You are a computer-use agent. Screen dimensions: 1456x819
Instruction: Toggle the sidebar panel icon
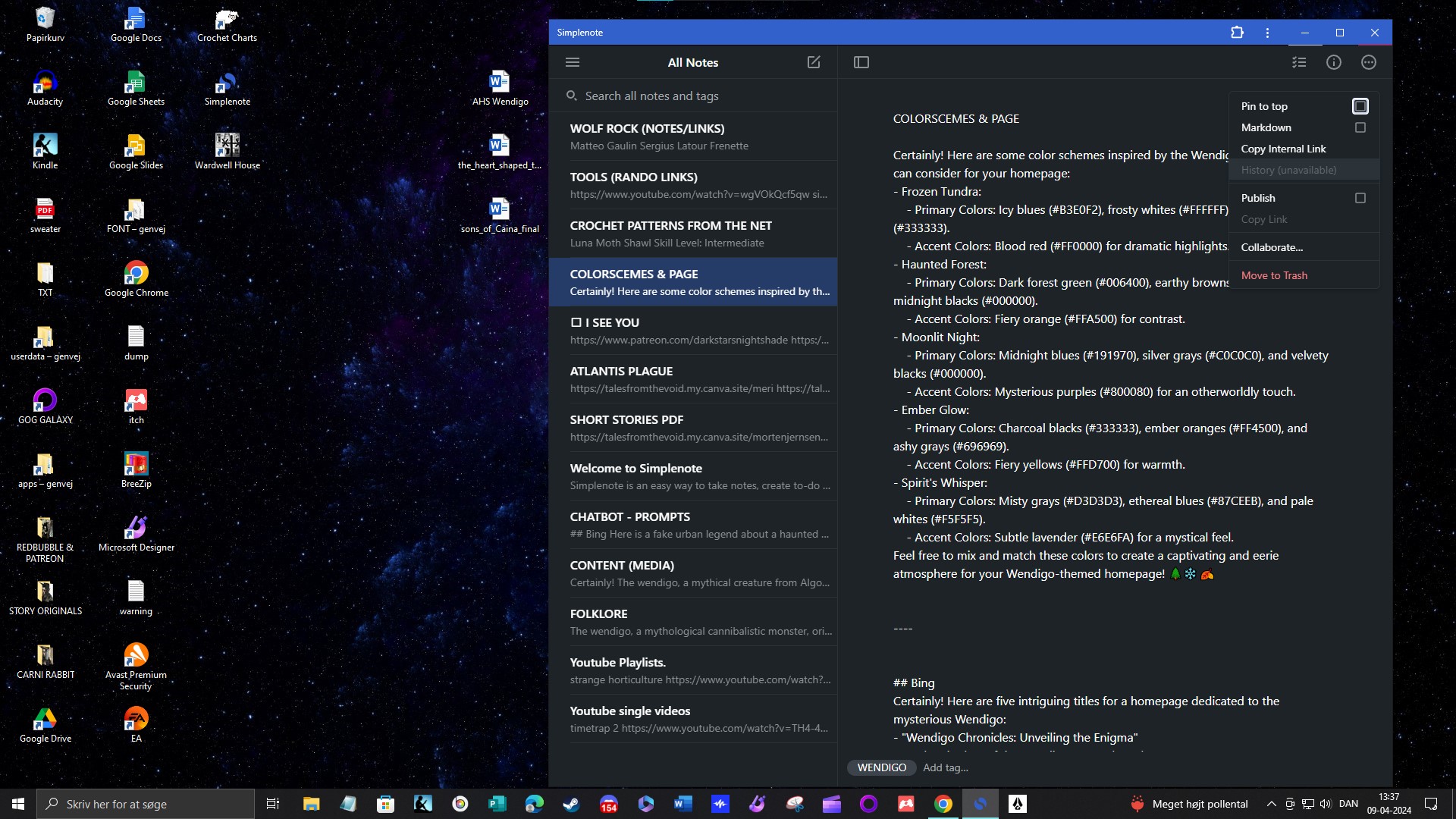coord(861,62)
